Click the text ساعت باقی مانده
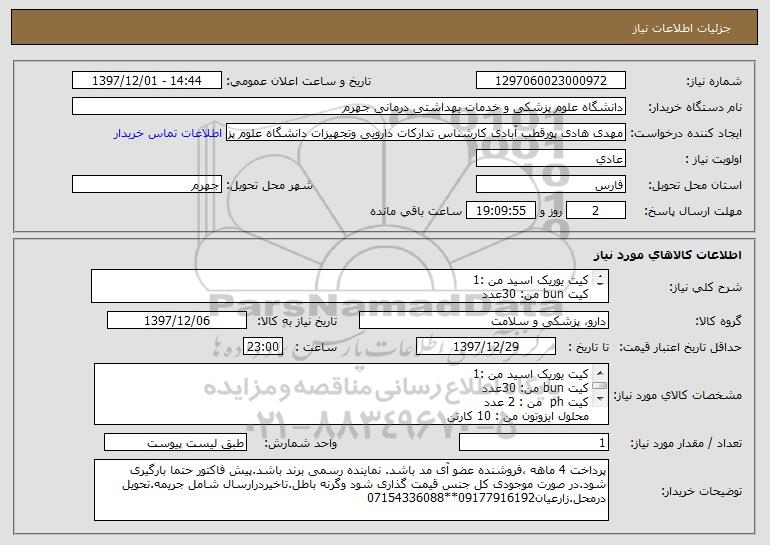 tap(415, 211)
